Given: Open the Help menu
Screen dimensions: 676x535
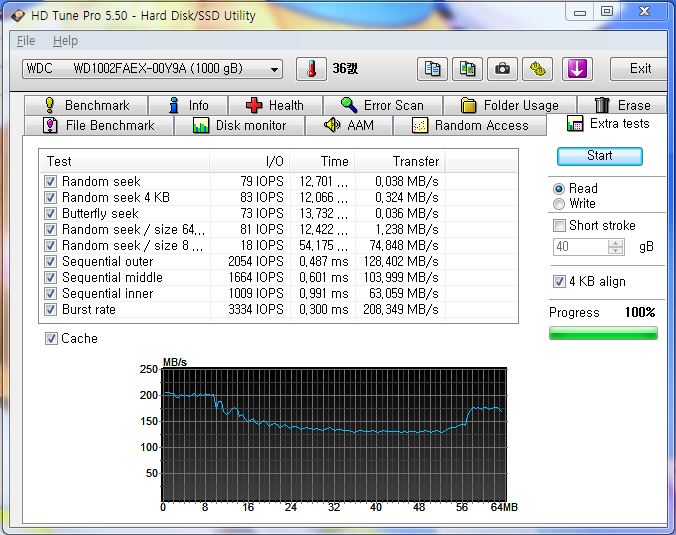Looking at the screenshot, I should pos(66,41).
